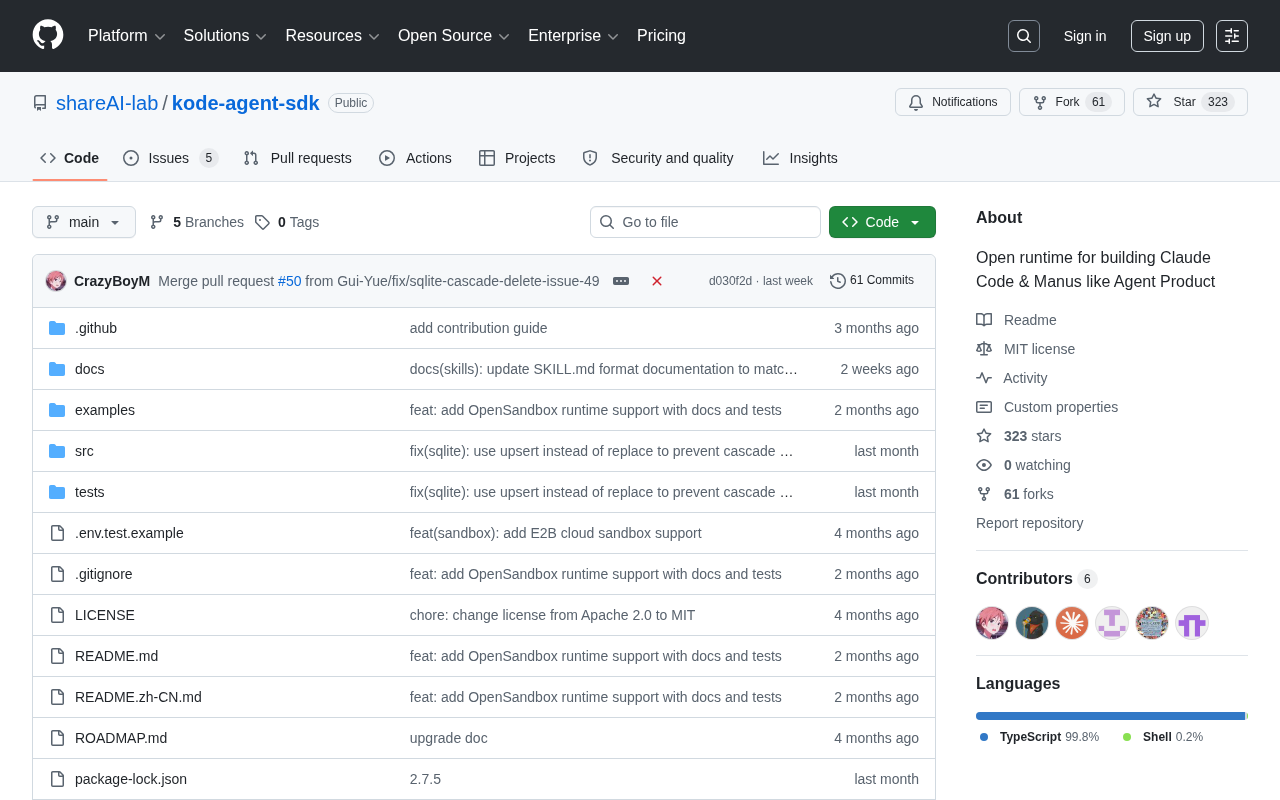Click the stars star icon in About

(x=984, y=436)
